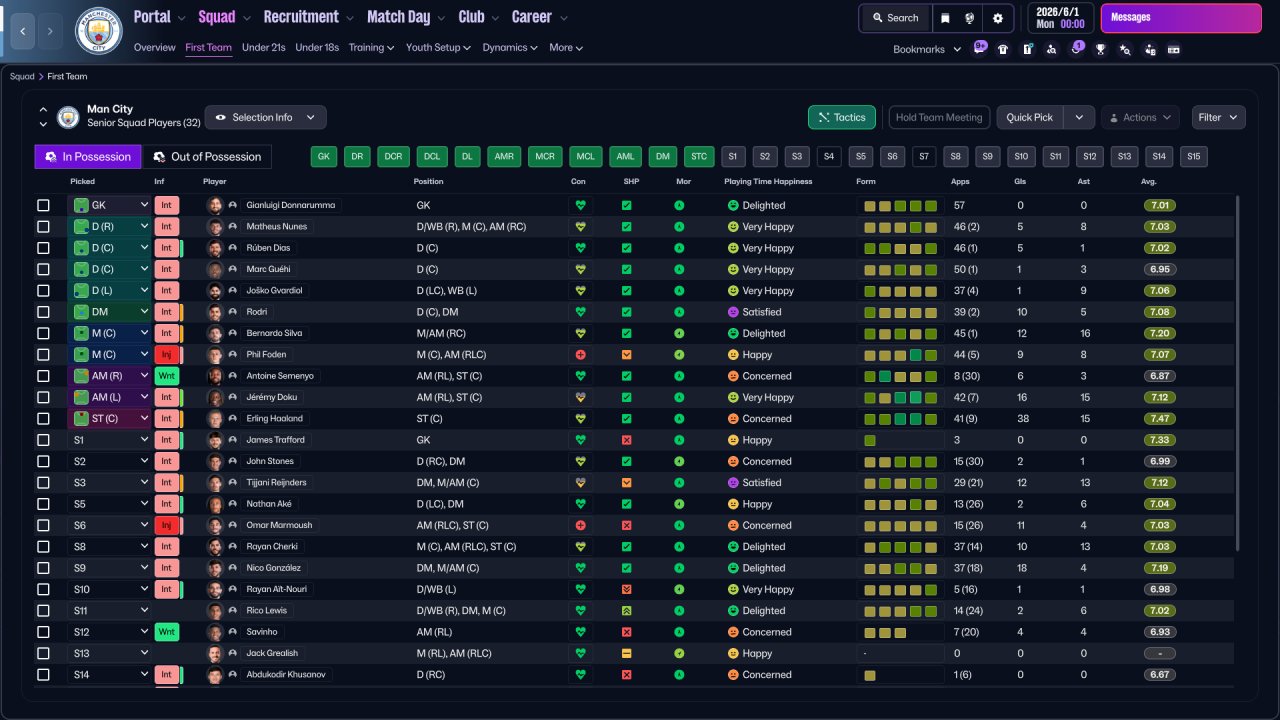
Task: Tick the checkbox for Phil Foden
Action: tap(43, 355)
